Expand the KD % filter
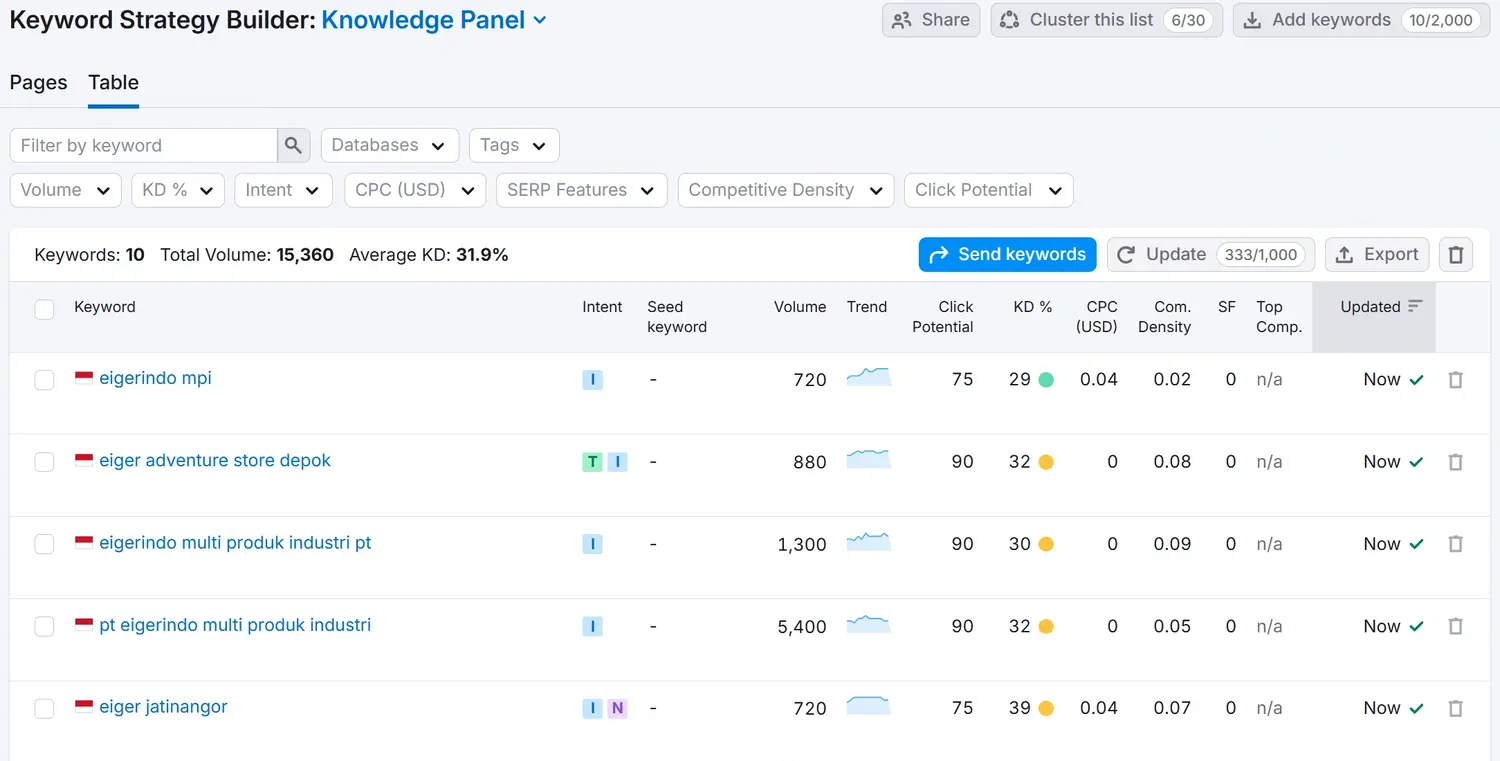This screenshot has height=761, width=1500. pos(178,190)
